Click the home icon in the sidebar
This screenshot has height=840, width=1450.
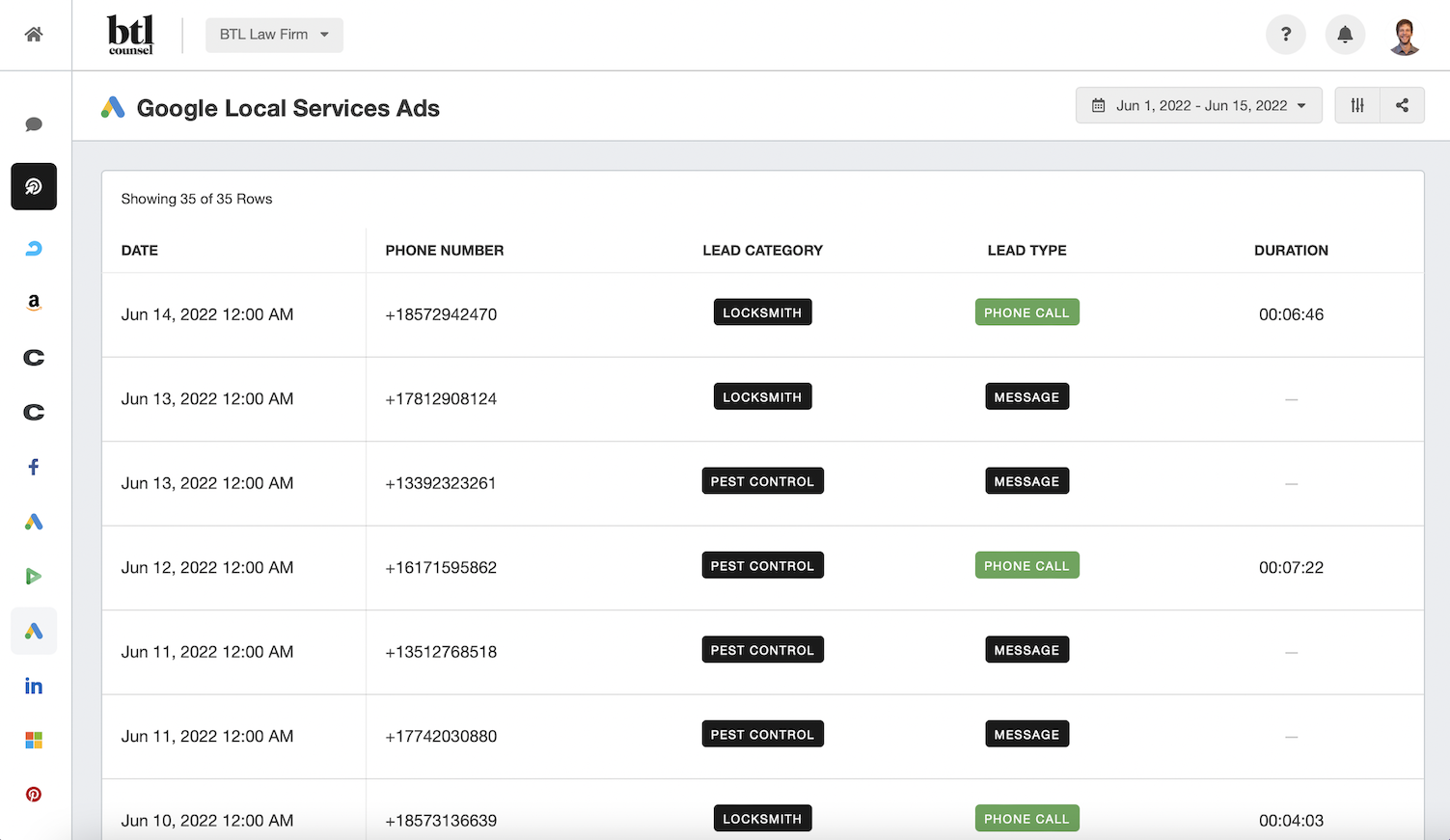(x=34, y=35)
